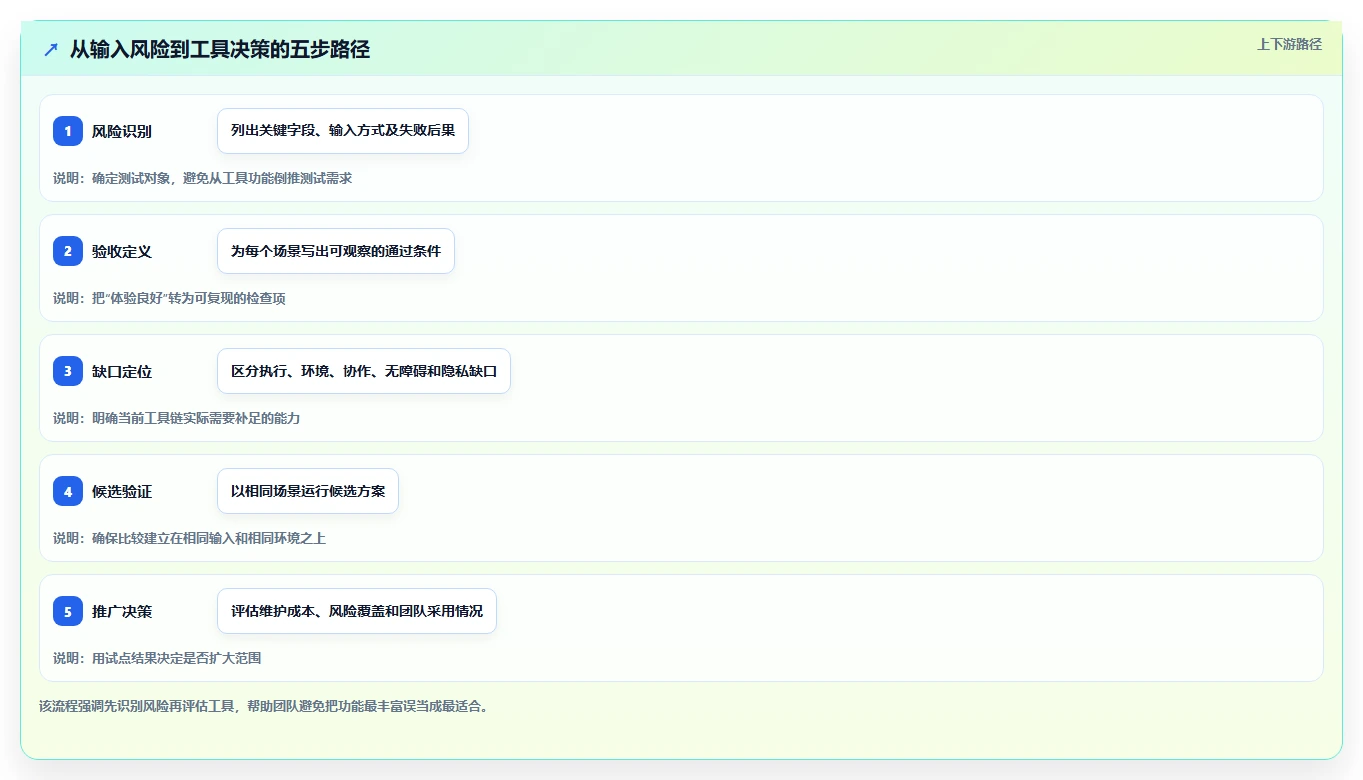Click the 验收定义 step label
The width and height of the screenshot is (1363, 780).
click(x=122, y=251)
